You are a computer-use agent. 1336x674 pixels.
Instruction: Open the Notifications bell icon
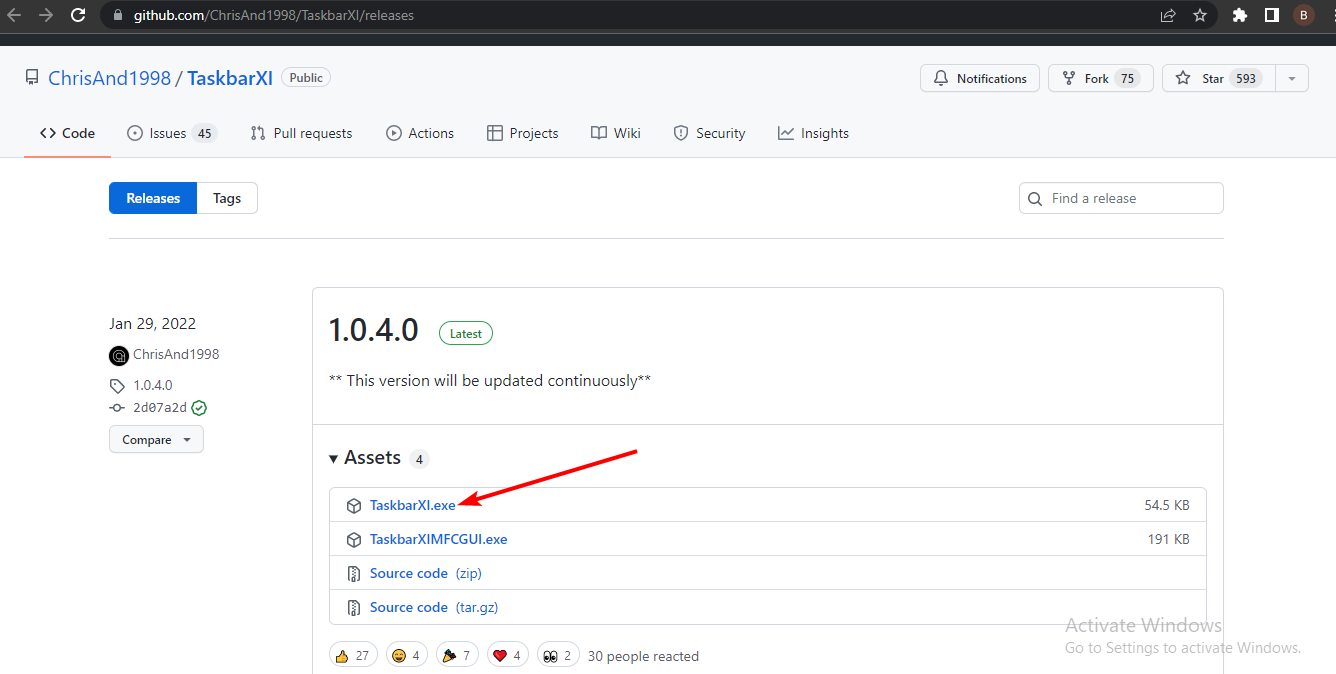pyautogui.click(x=940, y=78)
